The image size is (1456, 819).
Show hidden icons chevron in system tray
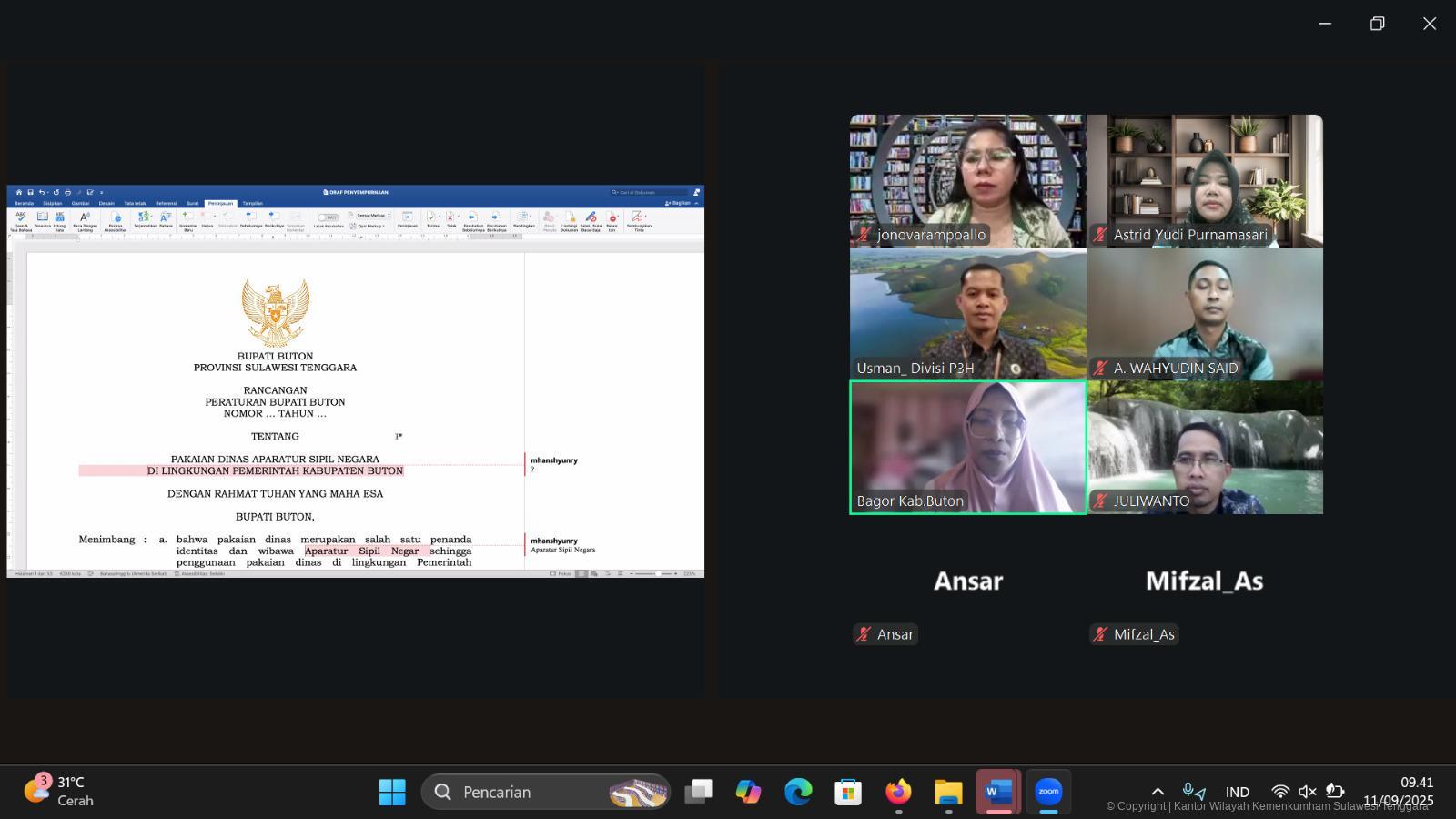(1158, 792)
